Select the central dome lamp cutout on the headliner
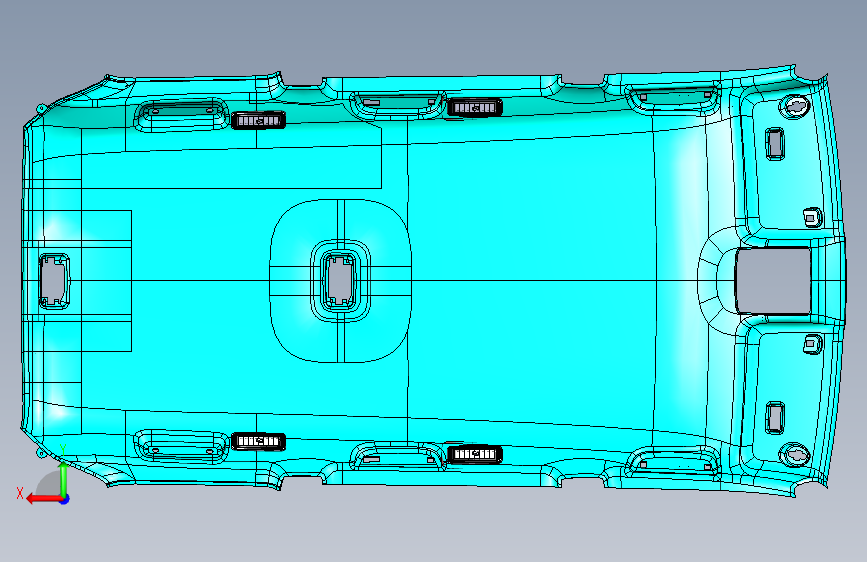The image size is (867, 562). click(x=340, y=280)
